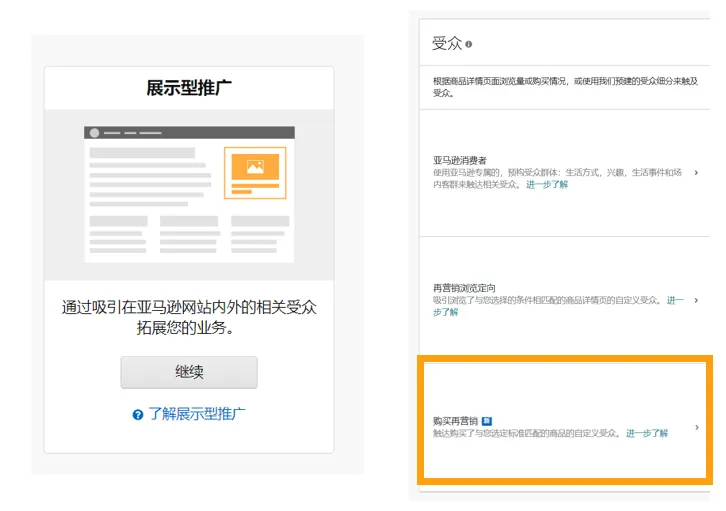The height and width of the screenshot is (511, 726).
Task: Click the 展示型推广 title
Action: (189, 88)
